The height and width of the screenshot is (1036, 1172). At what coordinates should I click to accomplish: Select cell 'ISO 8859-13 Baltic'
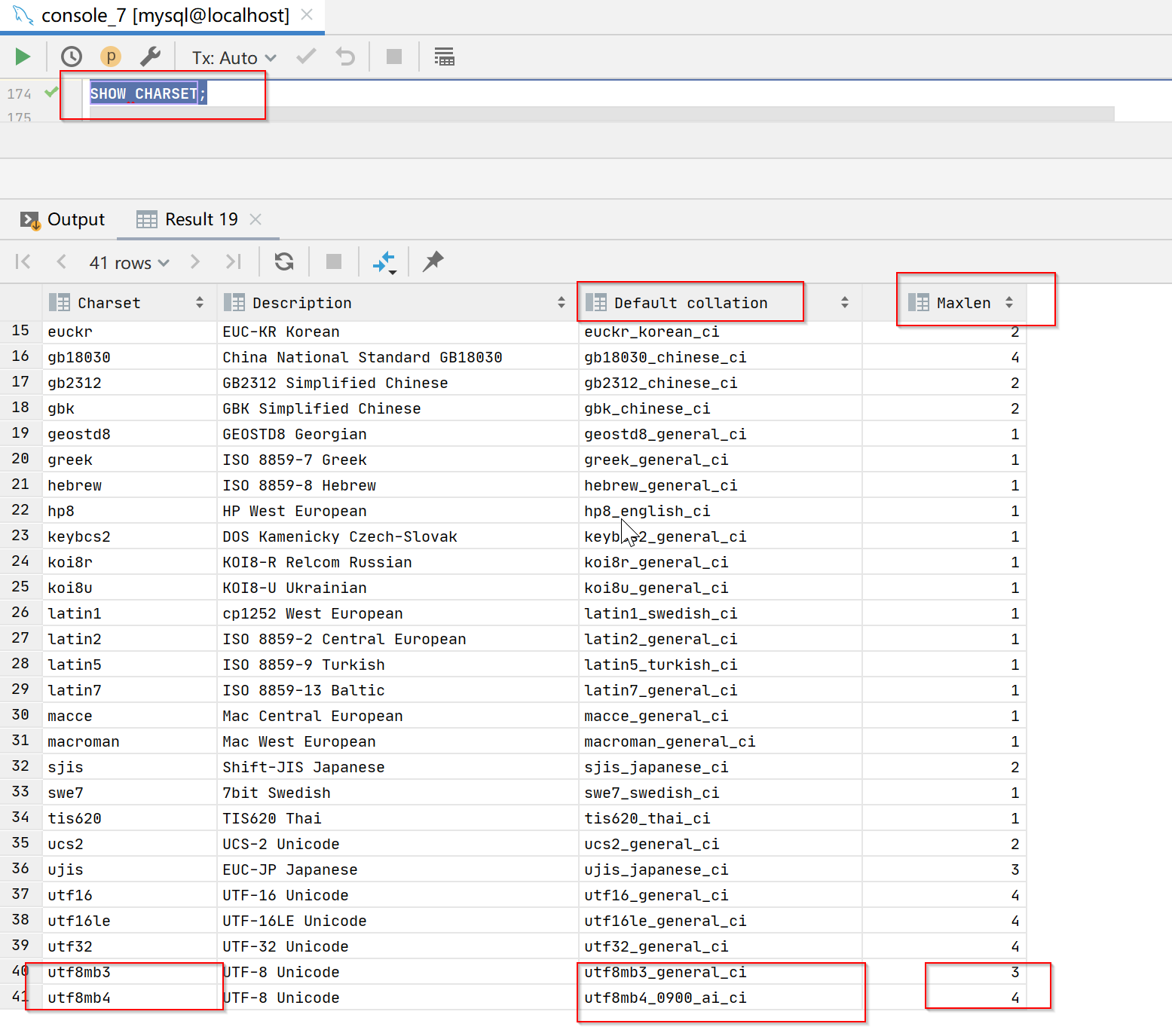point(397,690)
